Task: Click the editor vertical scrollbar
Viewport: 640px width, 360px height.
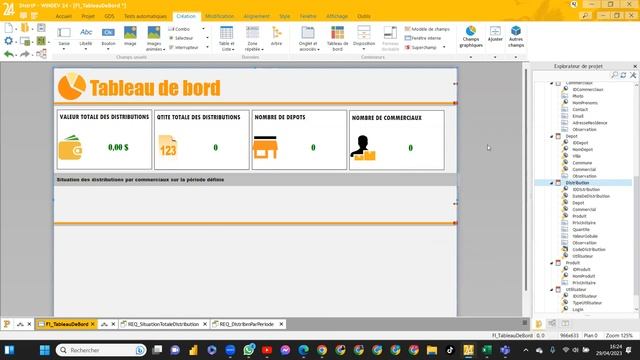Action: 526,180
